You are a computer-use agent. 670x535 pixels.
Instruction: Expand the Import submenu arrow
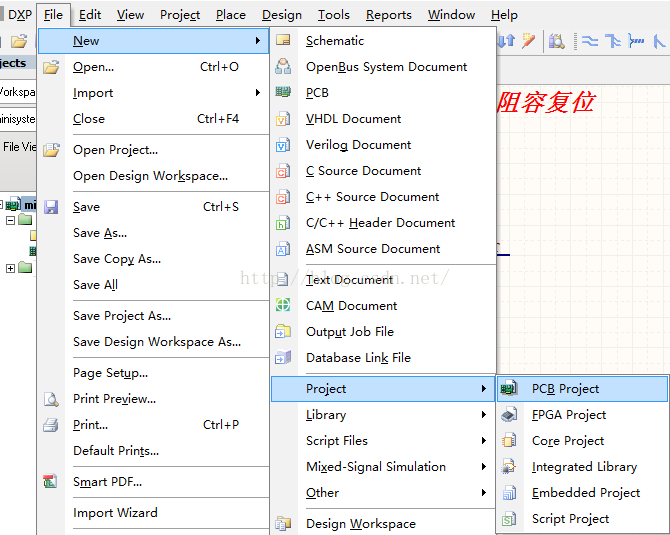(x=258, y=92)
